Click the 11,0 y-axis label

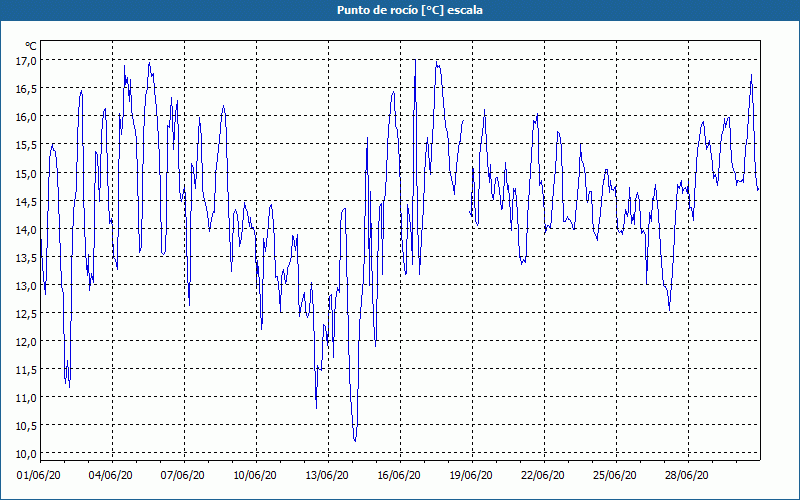point(27,397)
